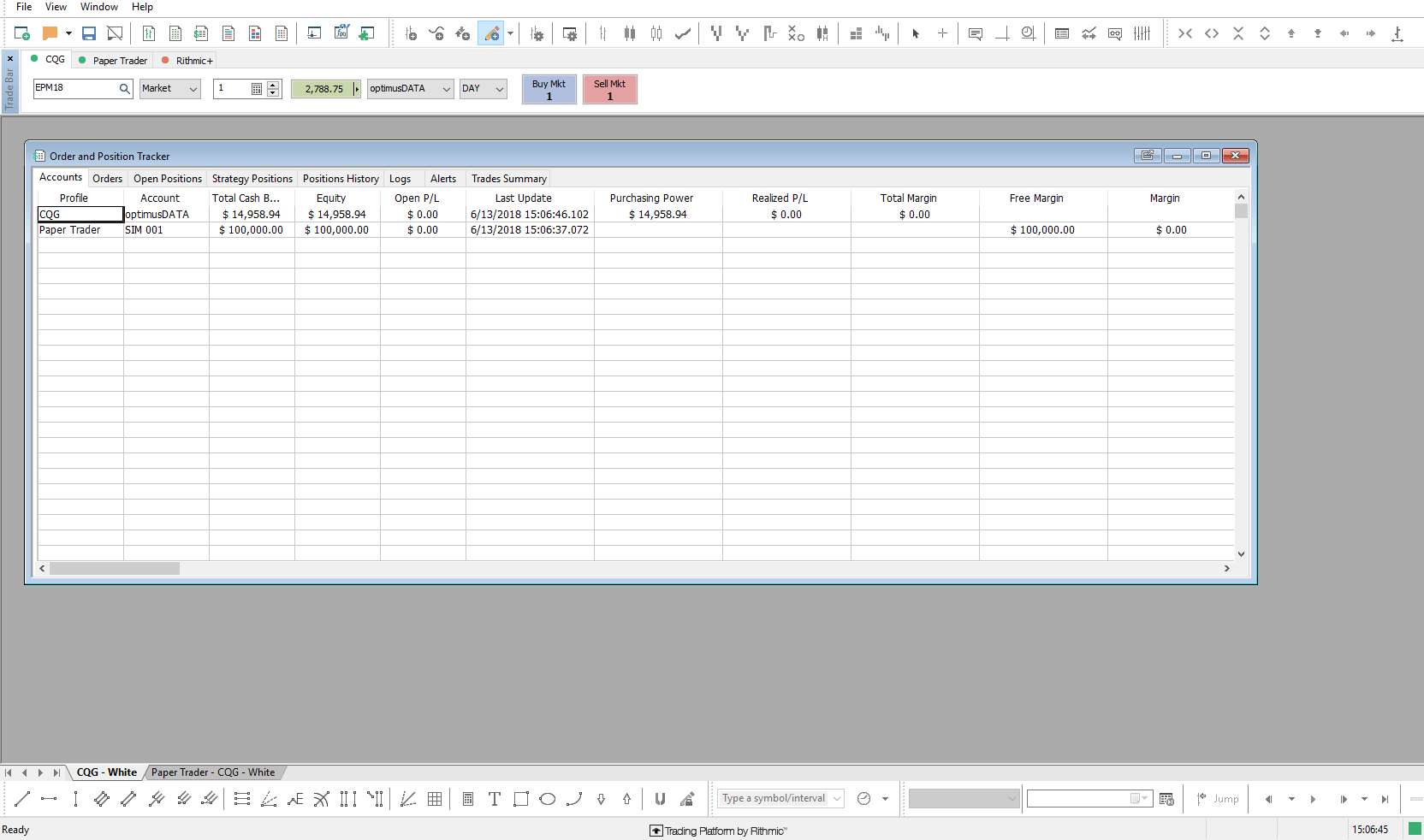Select the crosshair cursor tool
Screen dimensions: 1424x840
point(942,33)
